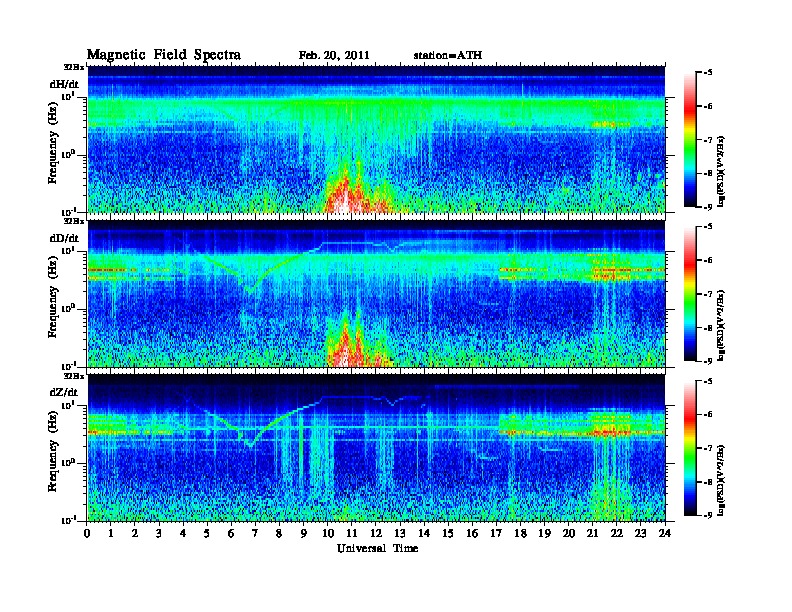Click hour 10 tick on Universal Time axis
The image size is (792, 612).
(x=328, y=533)
